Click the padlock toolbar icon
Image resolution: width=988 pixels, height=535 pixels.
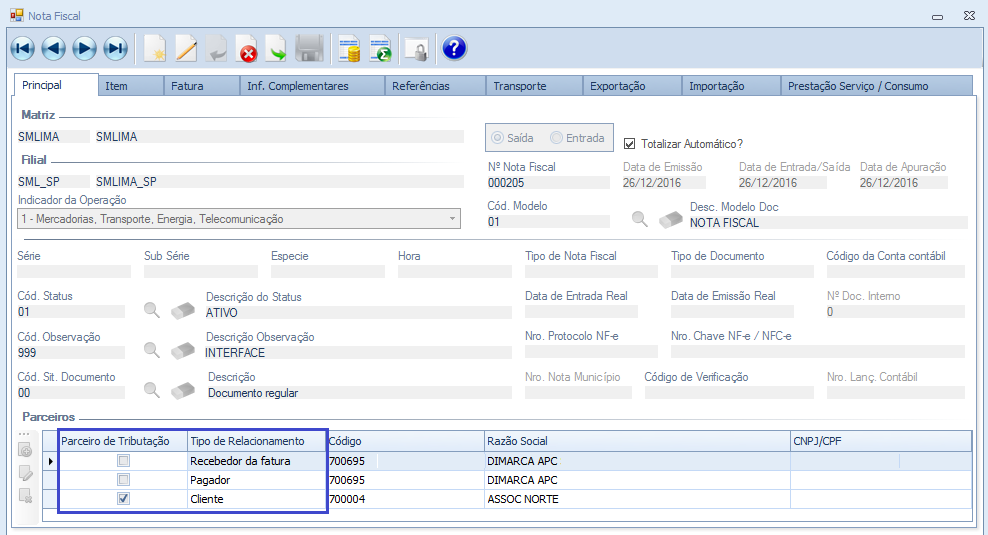tap(414, 48)
